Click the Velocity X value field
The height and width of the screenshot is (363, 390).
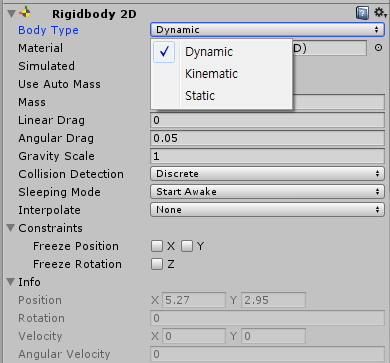pos(194,336)
